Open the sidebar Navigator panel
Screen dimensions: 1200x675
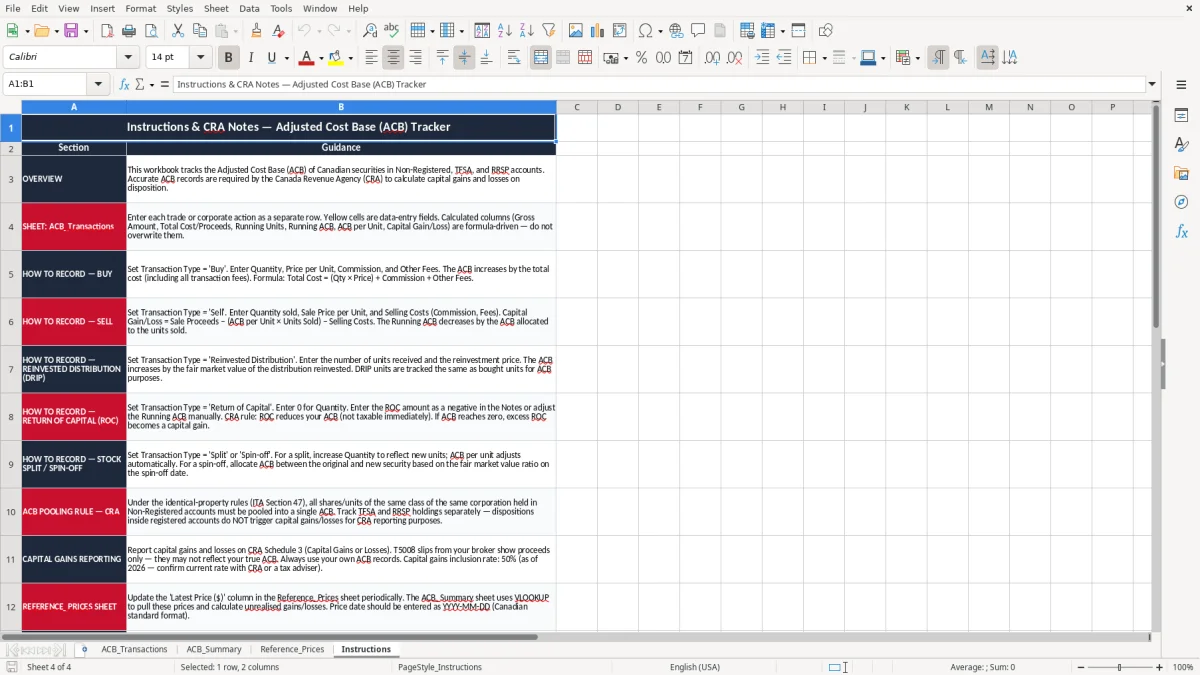tap(1181, 203)
